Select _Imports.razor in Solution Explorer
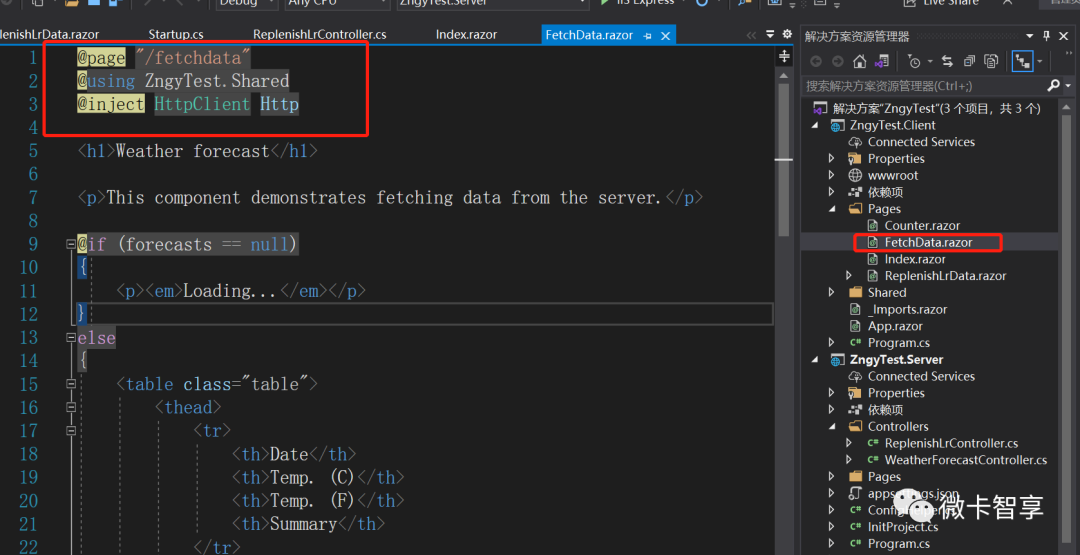Viewport: 1080px width, 555px height. pyautogui.click(x=907, y=309)
